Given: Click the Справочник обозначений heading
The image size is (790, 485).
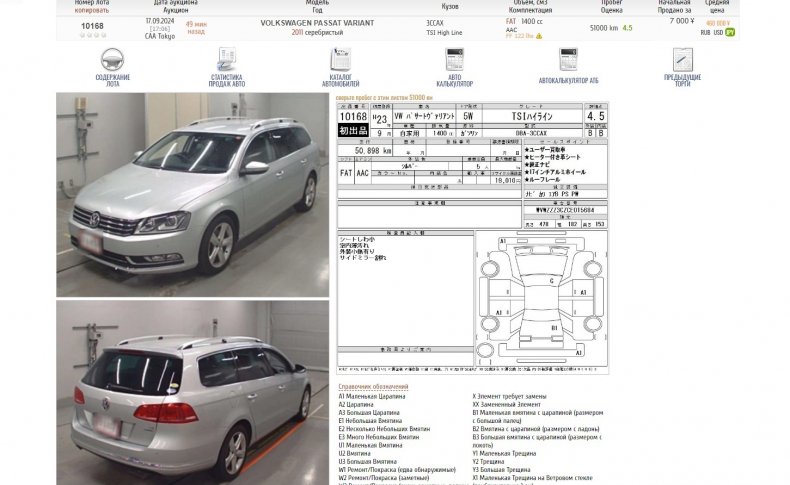Looking at the screenshot, I should [373, 387].
